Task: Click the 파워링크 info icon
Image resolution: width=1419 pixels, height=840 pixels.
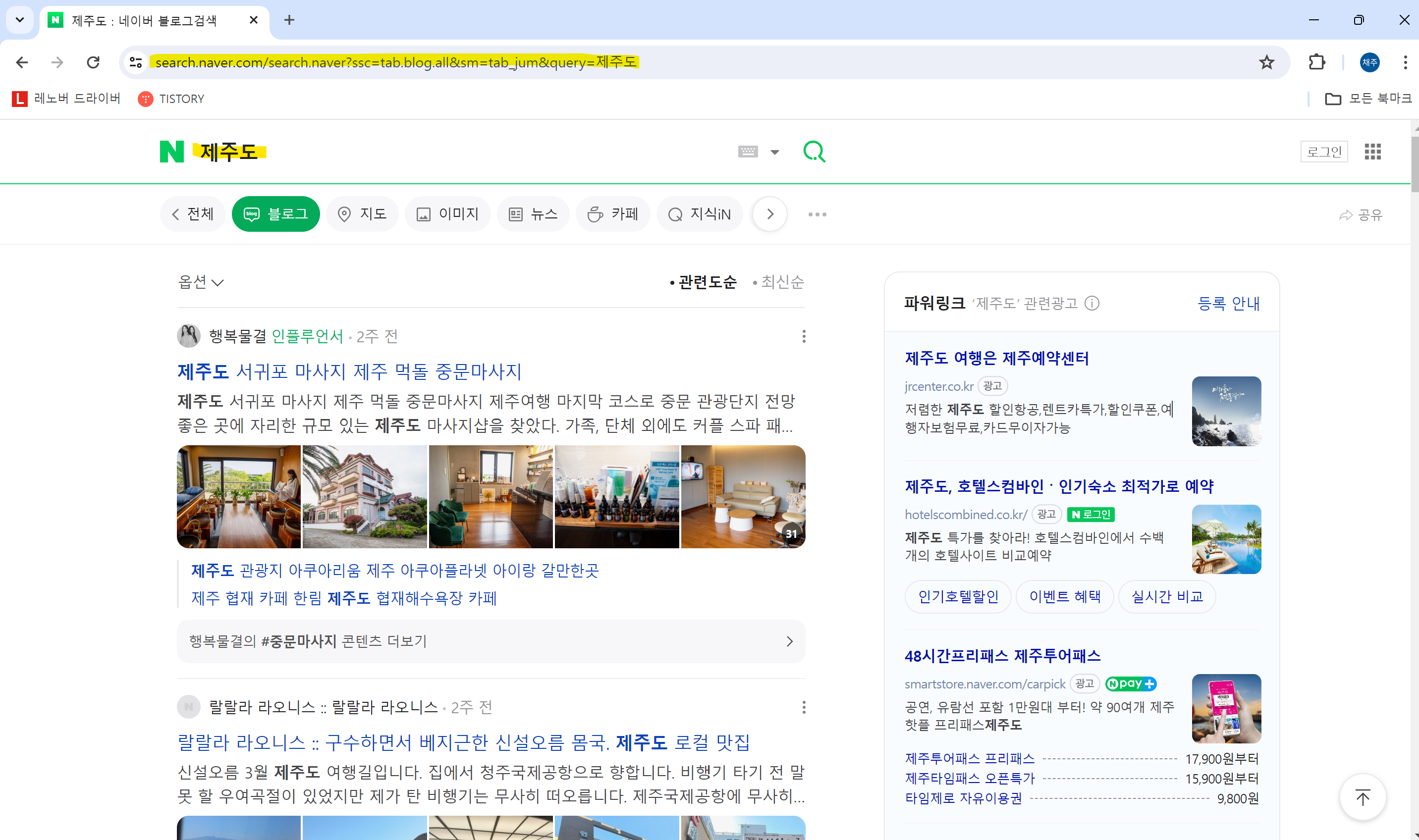Action: 1092,304
